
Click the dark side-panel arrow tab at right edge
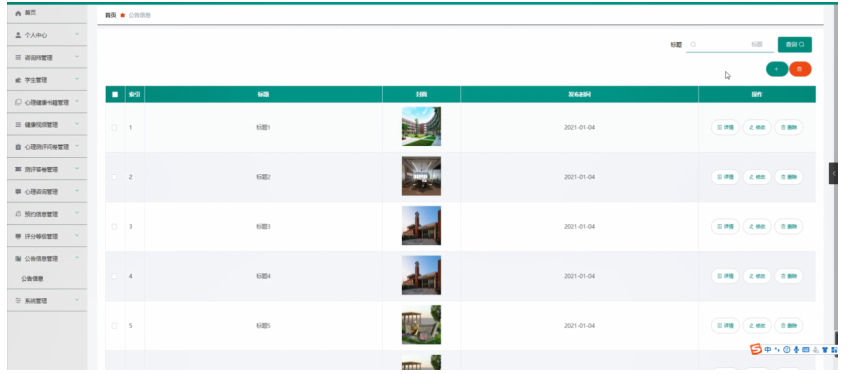click(x=833, y=173)
